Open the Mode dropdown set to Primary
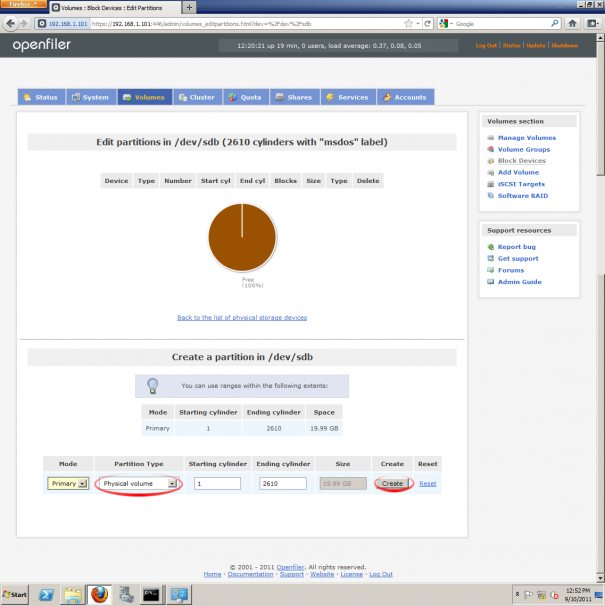Viewport: 605px width, 606px height. pos(68,483)
